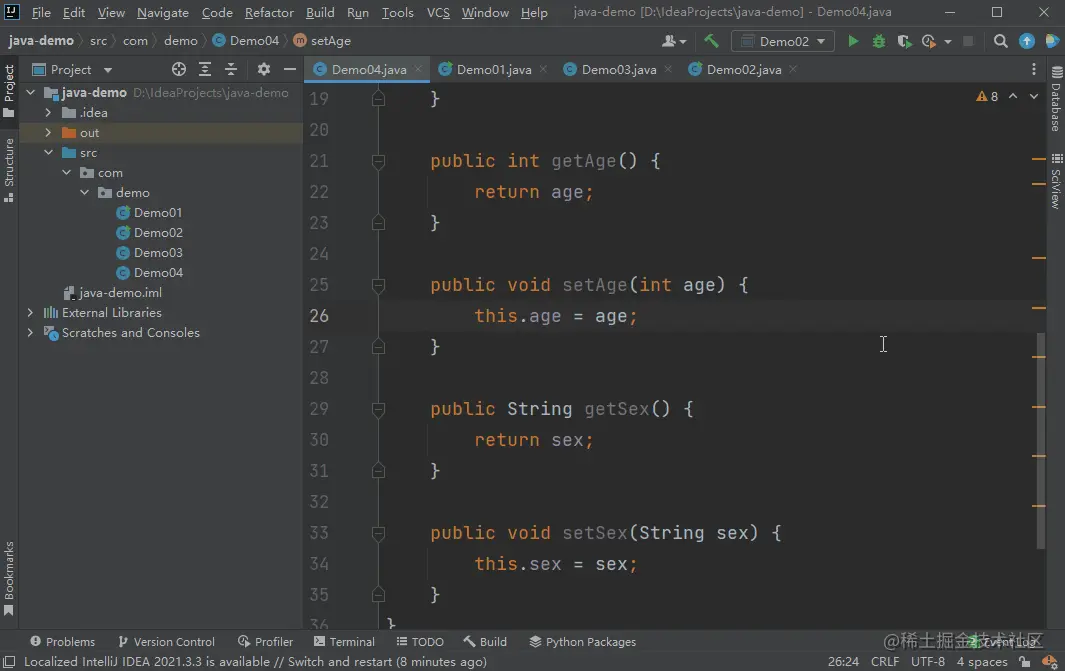Collapse the demo package
1065x671 pixels.
click(x=84, y=192)
